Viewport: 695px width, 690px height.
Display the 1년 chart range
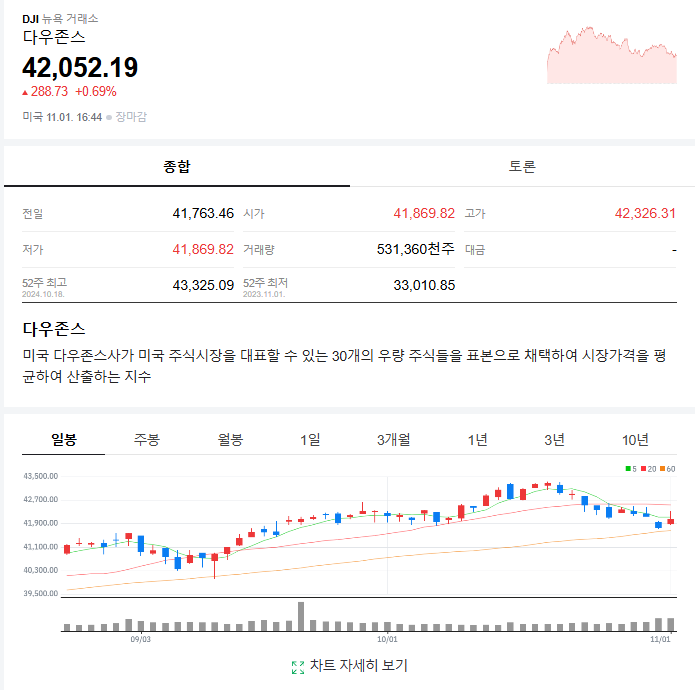click(x=478, y=440)
